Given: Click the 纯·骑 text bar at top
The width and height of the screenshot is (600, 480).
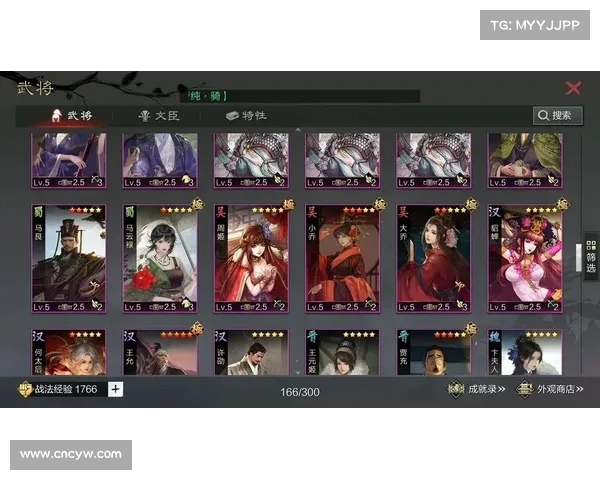Looking at the screenshot, I should coord(300,96).
